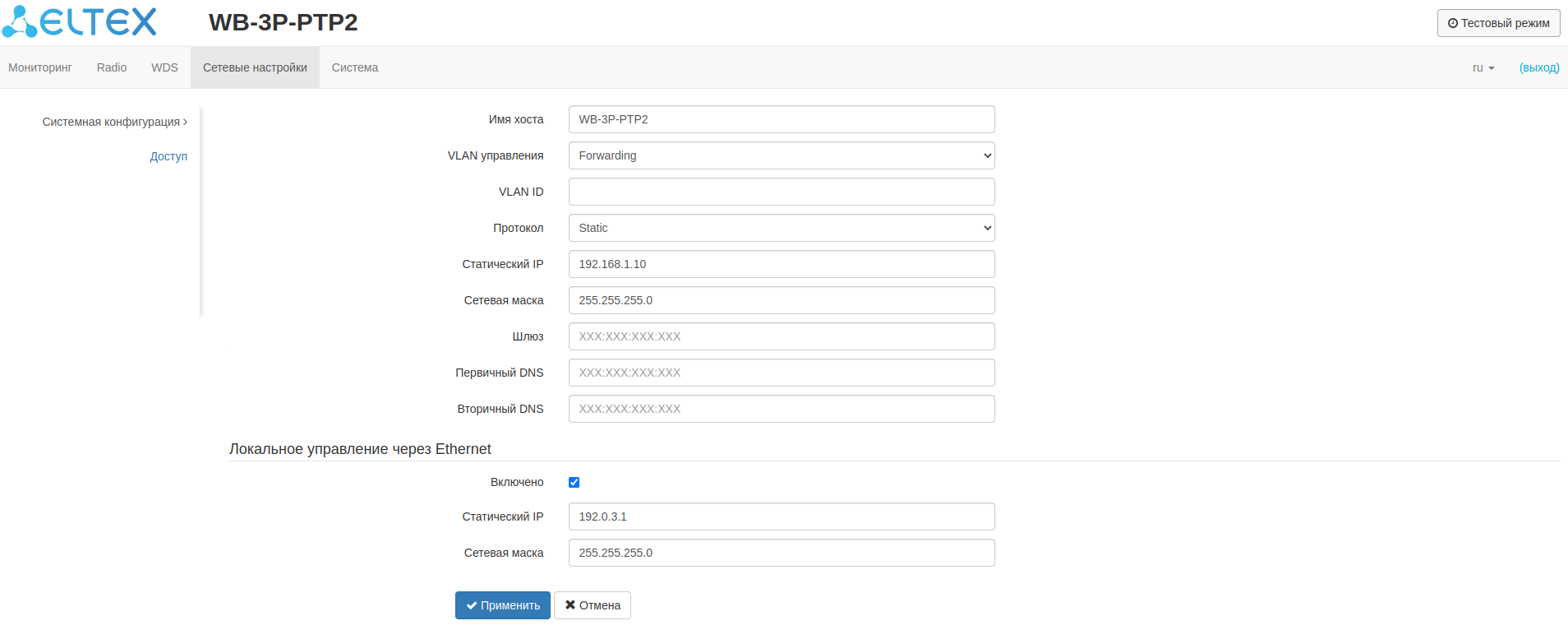Screen dimensions: 1568x630
Task: Click the (выход) logout link
Action: (x=1538, y=67)
